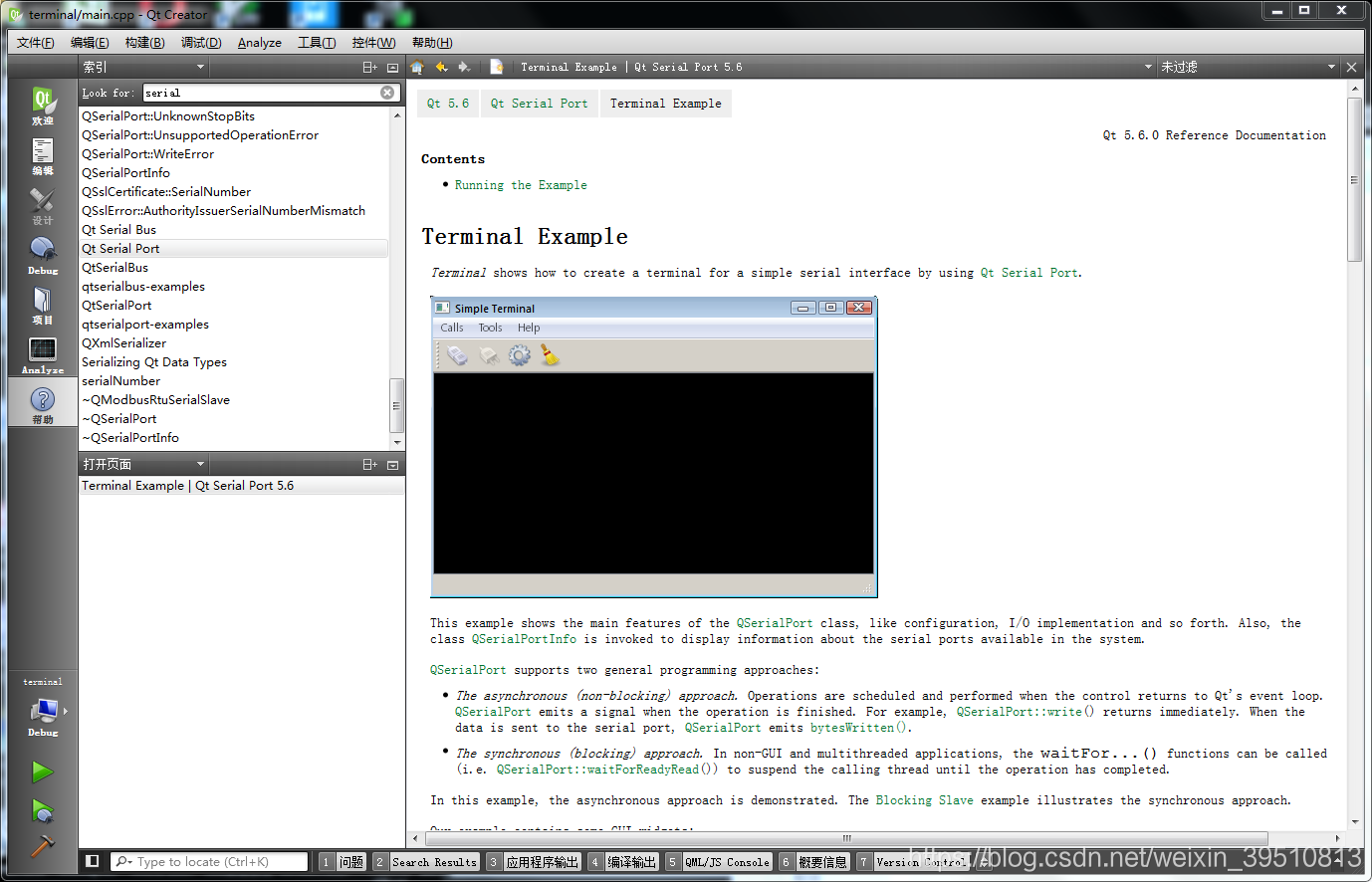The width and height of the screenshot is (1372, 882).
Task: Open the 文件(F) menu
Action: 36,43
